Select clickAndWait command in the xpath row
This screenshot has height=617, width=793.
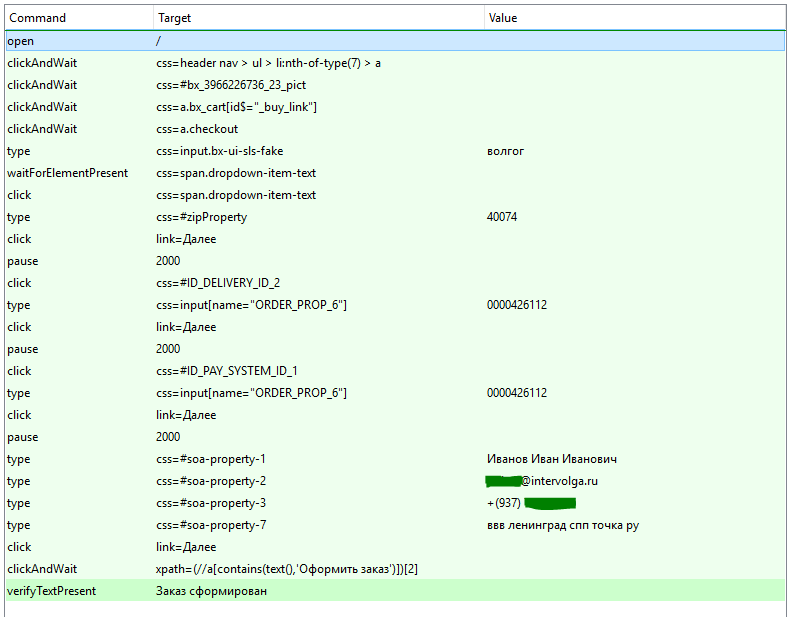[42, 569]
